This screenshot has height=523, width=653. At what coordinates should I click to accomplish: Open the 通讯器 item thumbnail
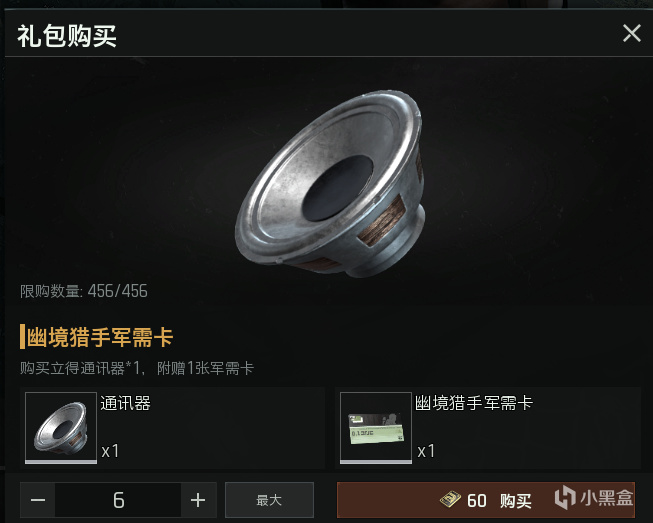[x=61, y=428]
